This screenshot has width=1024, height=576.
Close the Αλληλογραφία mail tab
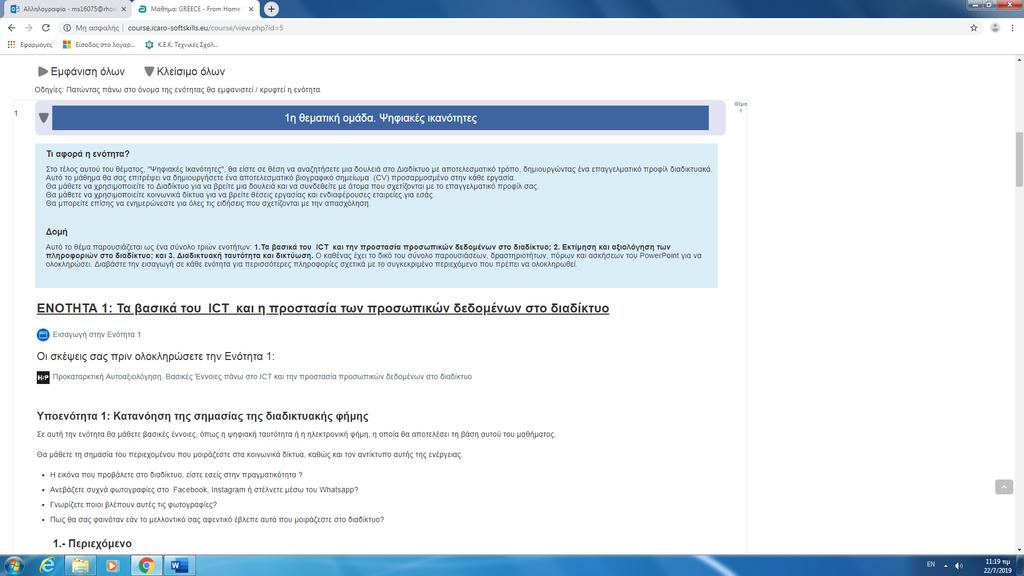point(123,9)
